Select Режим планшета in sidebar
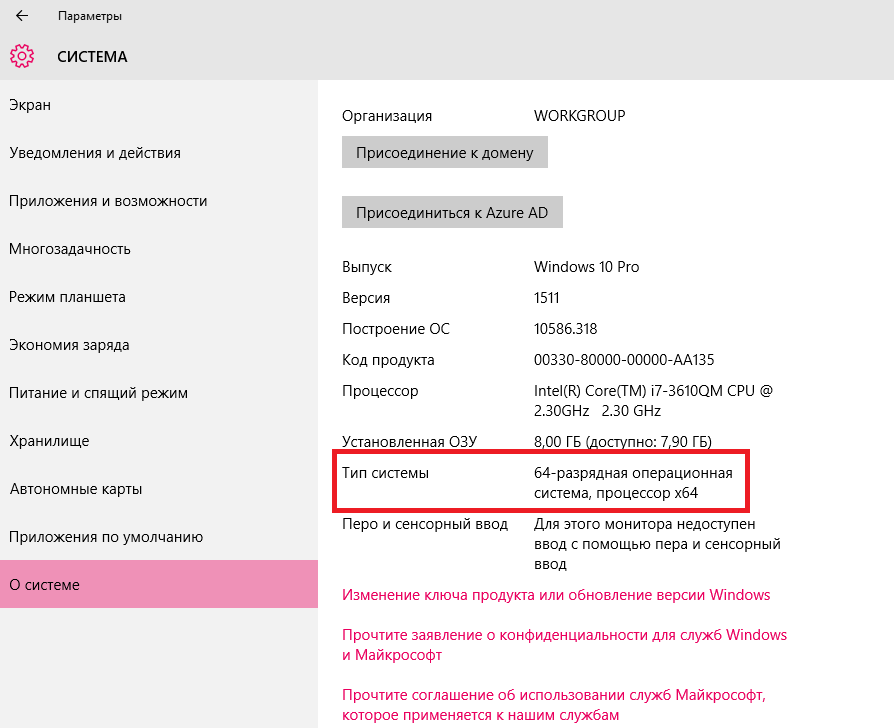Viewport: 894px width, 728px height. pyautogui.click(x=67, y=297)
